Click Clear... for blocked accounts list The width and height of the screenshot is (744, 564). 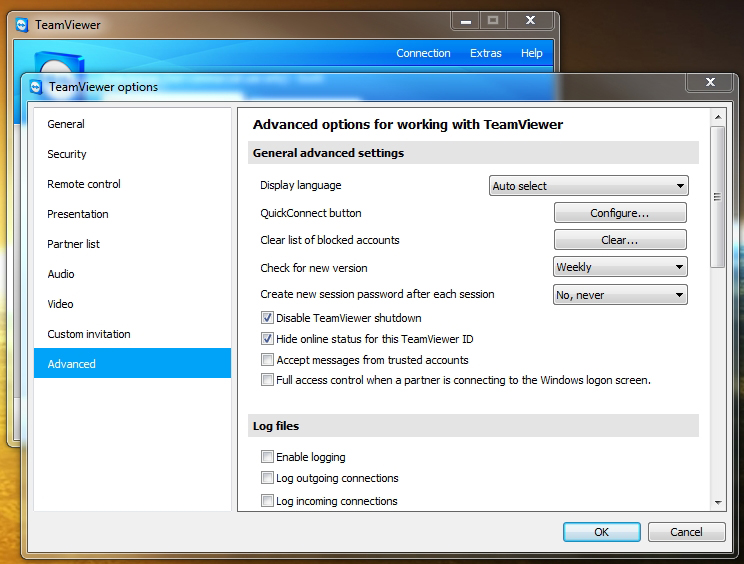tap(620, 240)
